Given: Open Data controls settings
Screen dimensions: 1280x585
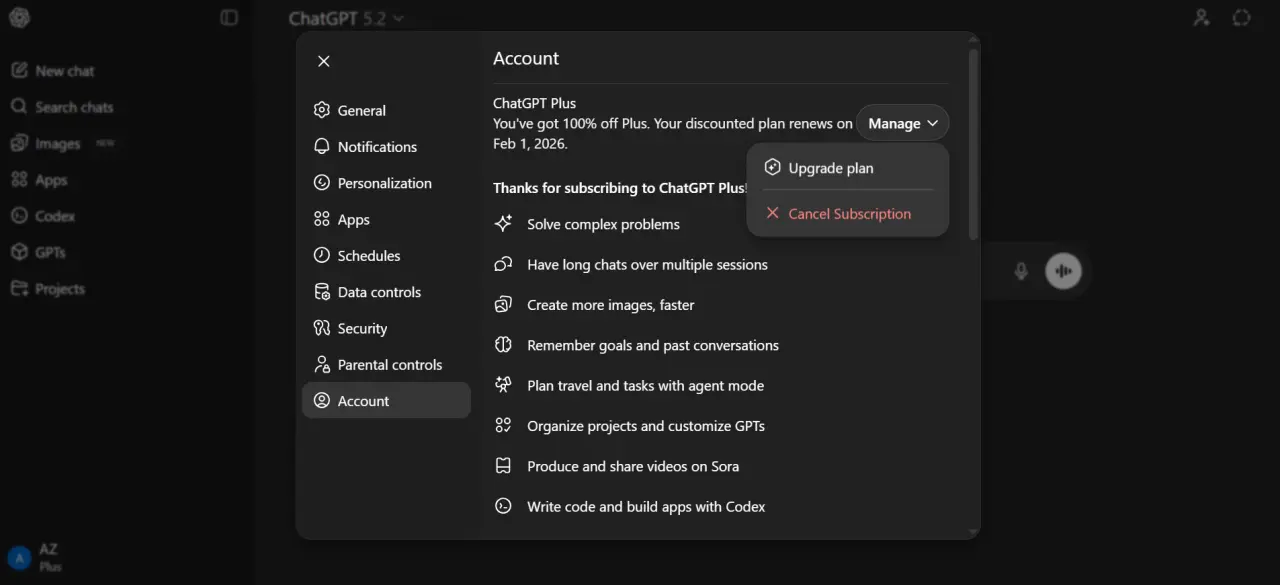Looking at the screenshot, I should (x=386, y=292).
